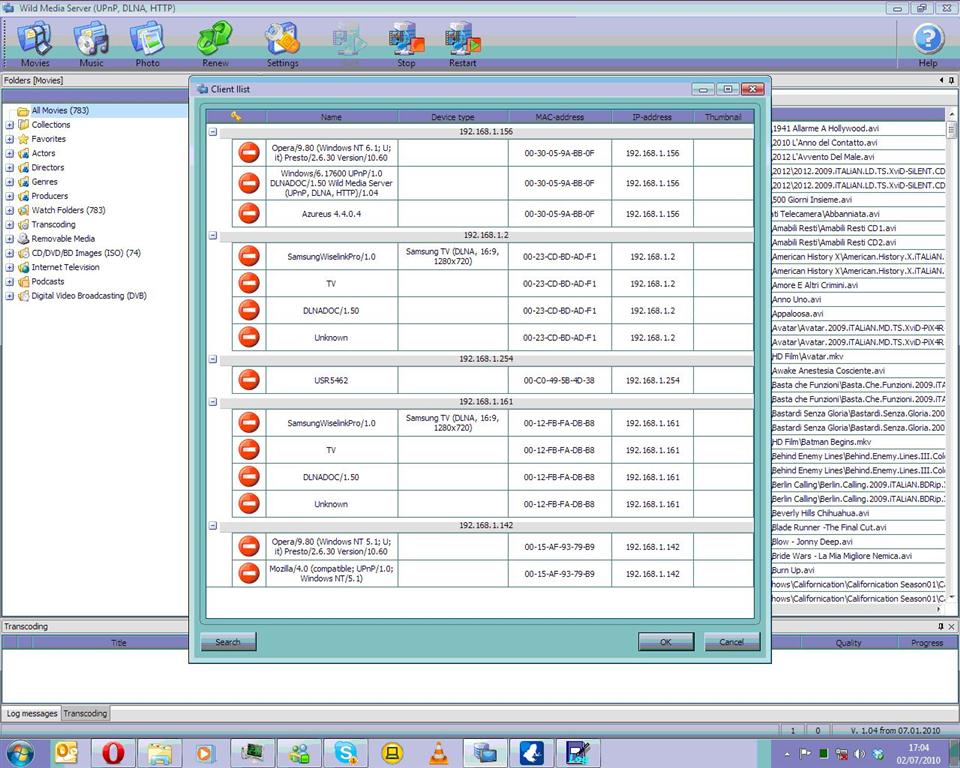Select All Movies (783) in folder tree
The width and height of the screenshot is (960, 768).
pyautogui.click(x=60, y=110)
